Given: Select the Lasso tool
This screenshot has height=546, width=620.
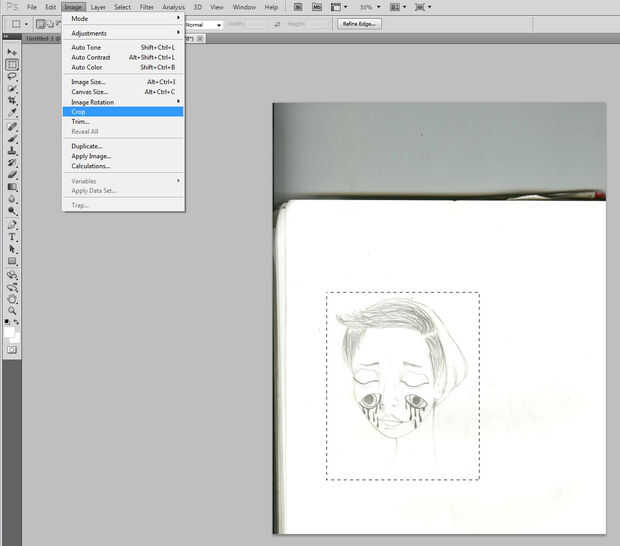Looking at the screenshot, I should click(x=12, y=76).
